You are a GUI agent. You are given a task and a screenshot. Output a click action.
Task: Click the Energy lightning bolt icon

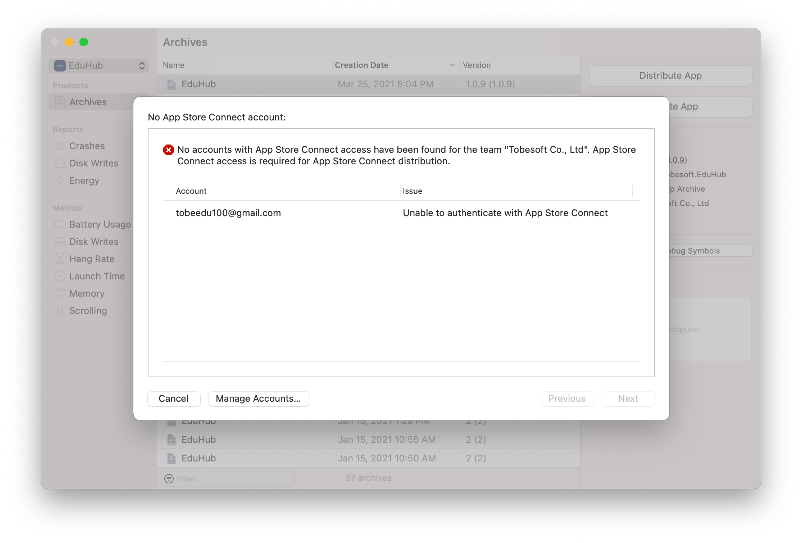[60, 181]
